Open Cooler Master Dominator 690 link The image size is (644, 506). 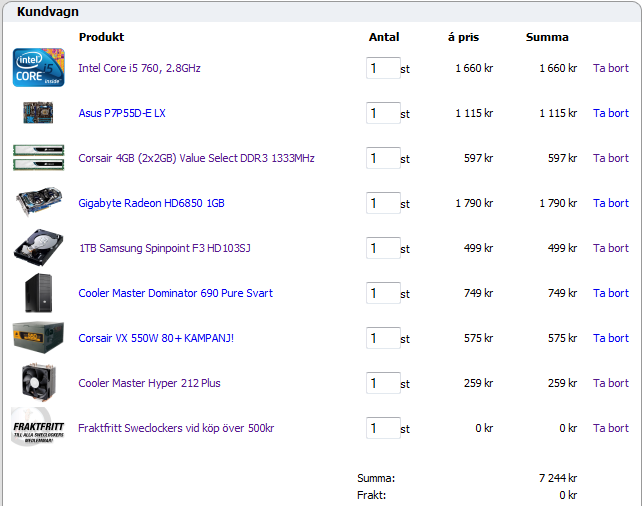175,293
